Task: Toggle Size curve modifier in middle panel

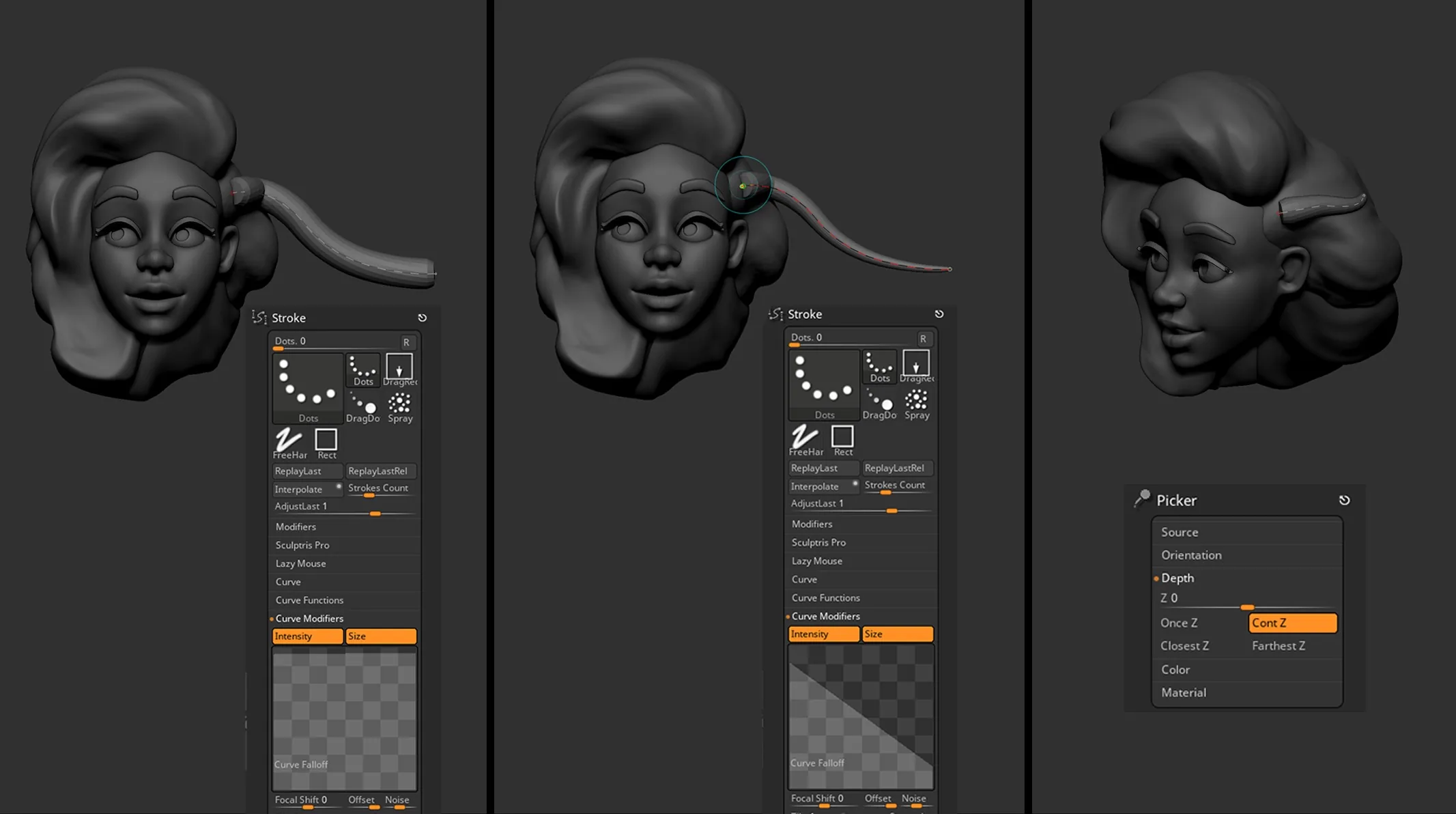Action: pos(898,634)
